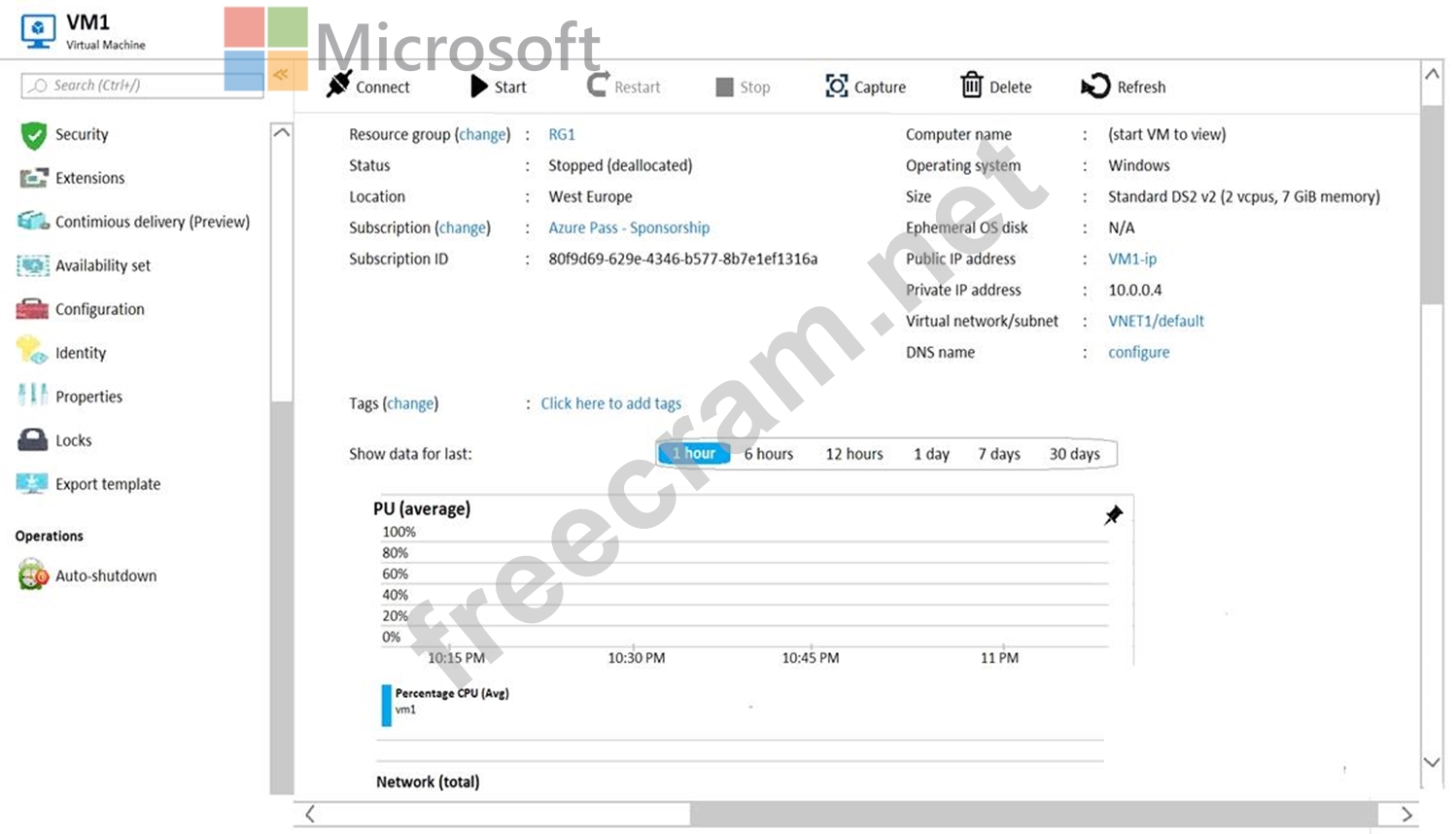Pin the CPU average chart
Viewport: 1456px width, 834px height.
1113,515
